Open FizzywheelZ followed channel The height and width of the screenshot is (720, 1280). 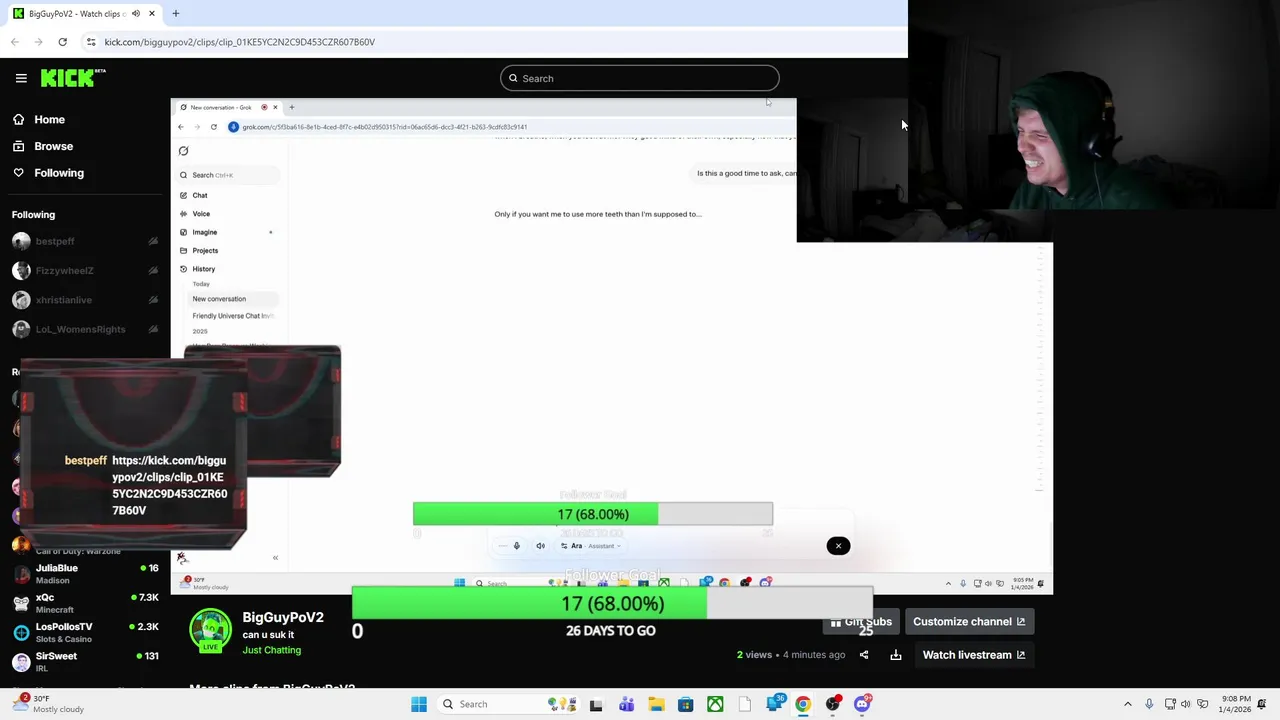click(x=84, y=270)
